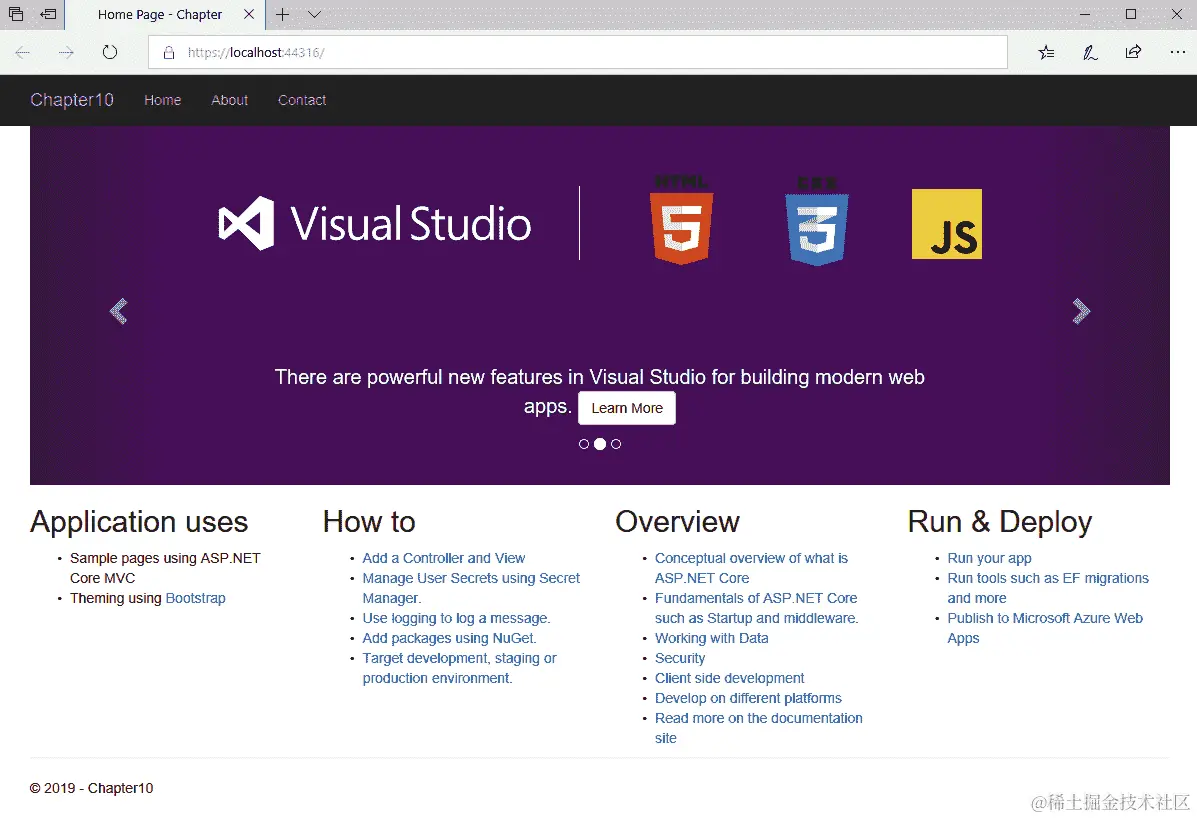1197x819 pixels.
Task: Click the Add notes pen icon
Action: pyautogui.click(x=1090, y=53)
